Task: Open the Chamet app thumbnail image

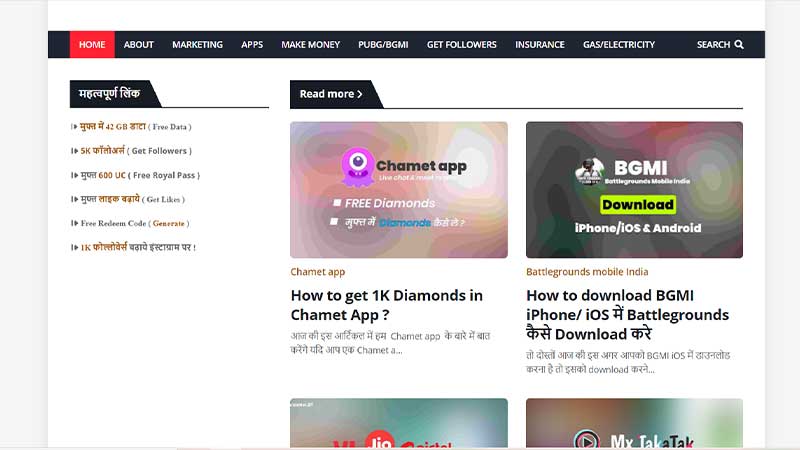Action: point(399,190)
